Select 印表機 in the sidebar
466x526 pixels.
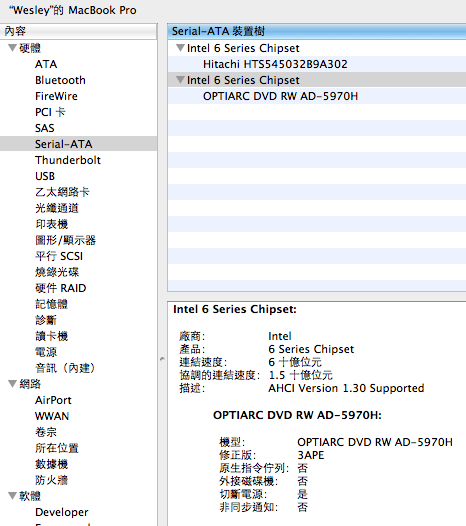(x=52, y=224)
